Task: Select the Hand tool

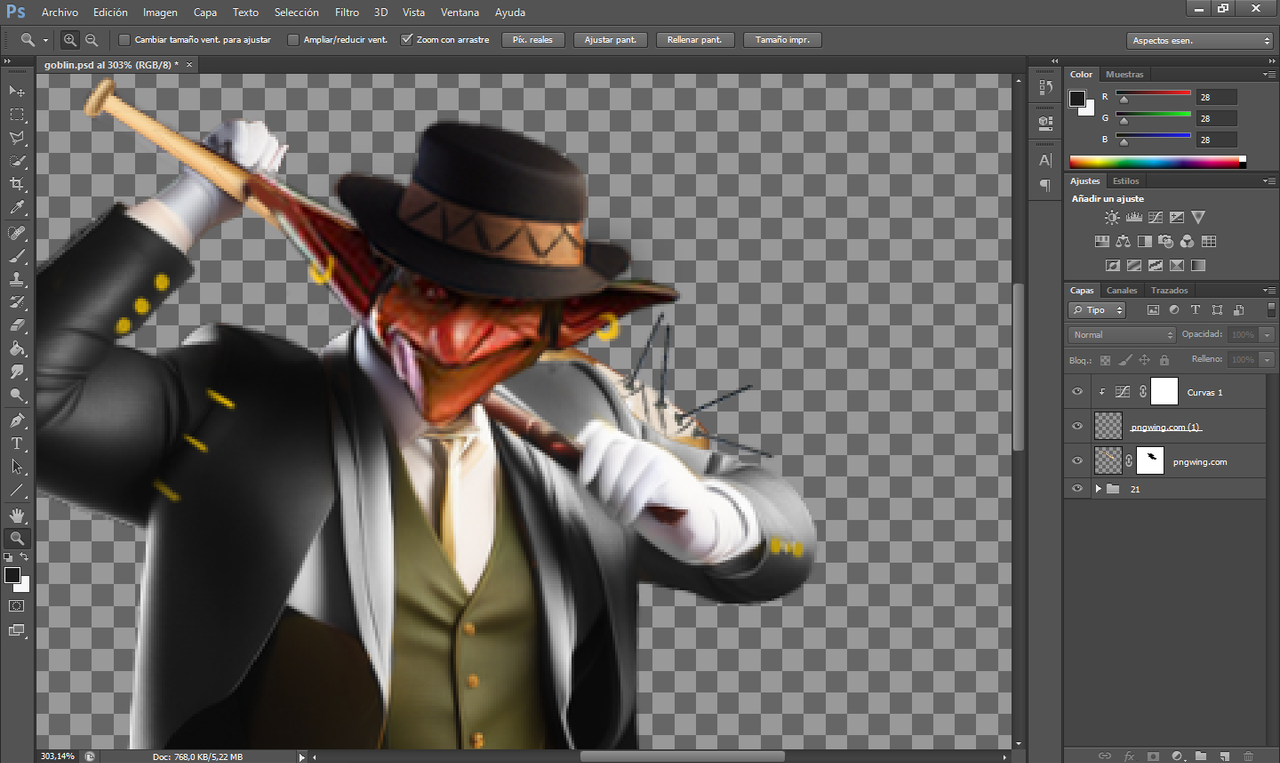Action: [x=17, y=514]
